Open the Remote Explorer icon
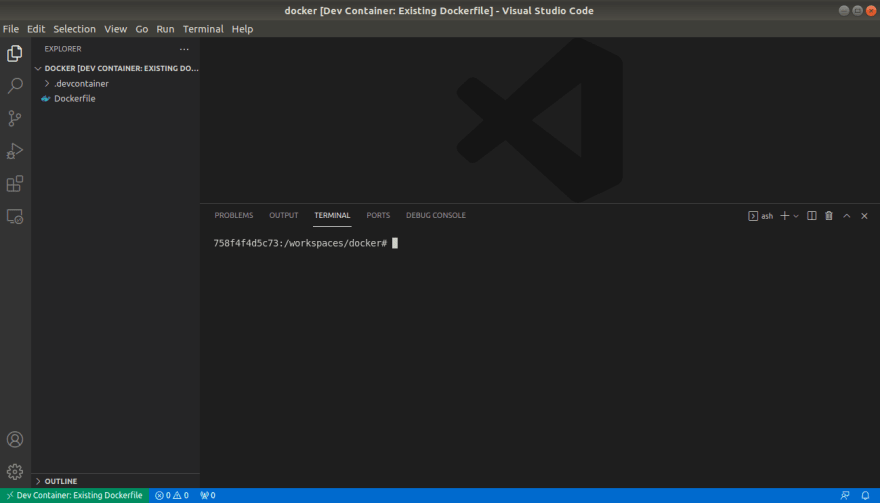The height and width of the screenshot is (503, 880). [x=15, y=216]
